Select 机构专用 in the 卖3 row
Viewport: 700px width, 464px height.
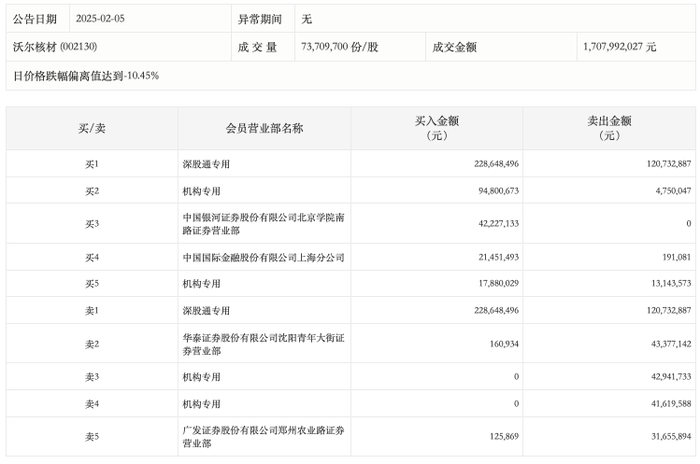(x=201, y=377)
